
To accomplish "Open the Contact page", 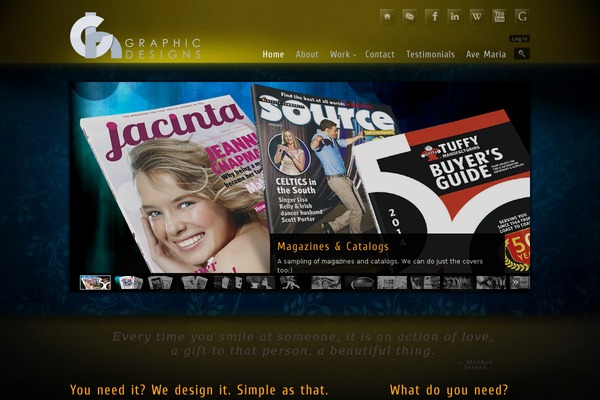I will pyautogui.click(x=380, y=54).
